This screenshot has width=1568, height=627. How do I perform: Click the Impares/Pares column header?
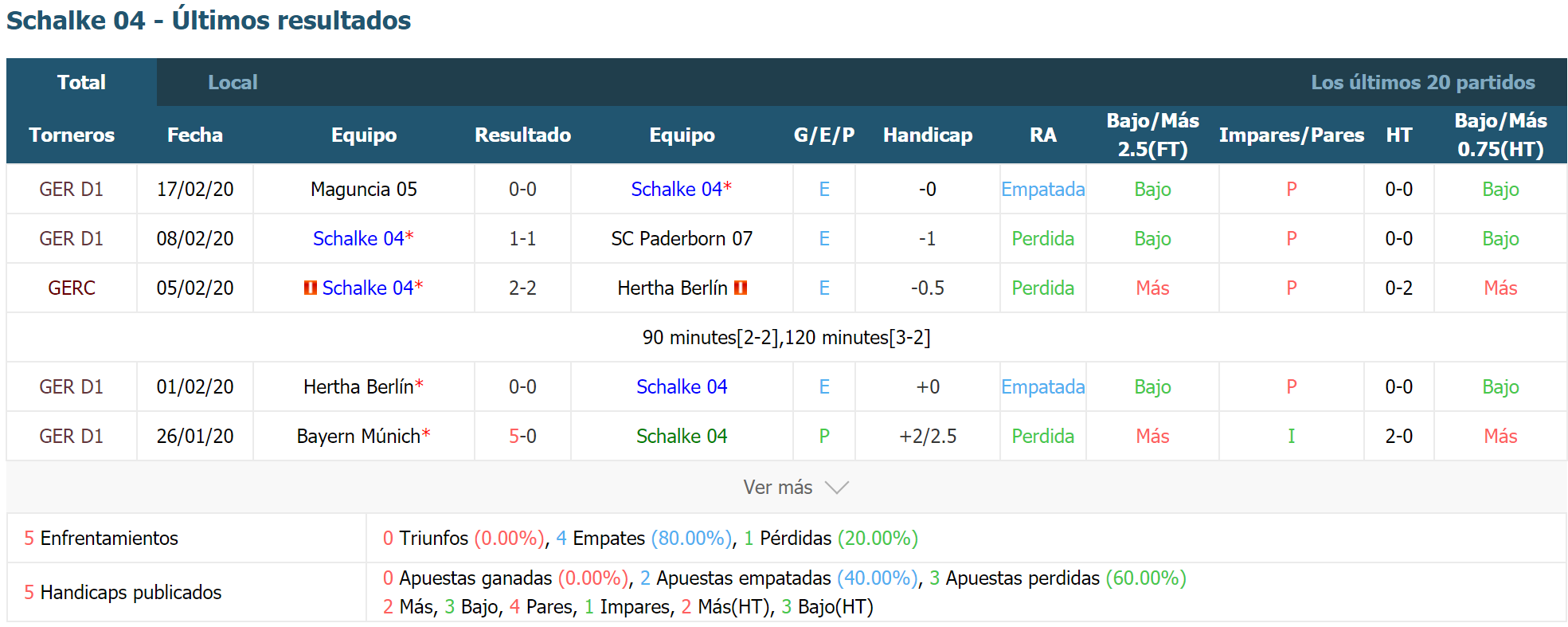coord(1291,135)
